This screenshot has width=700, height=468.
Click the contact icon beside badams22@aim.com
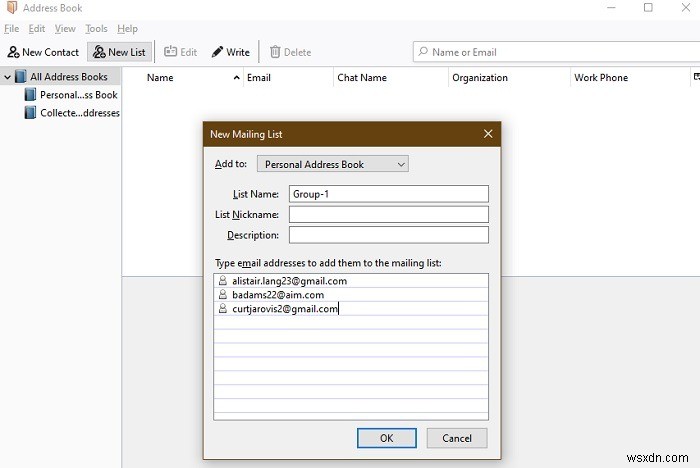point(223,294)
